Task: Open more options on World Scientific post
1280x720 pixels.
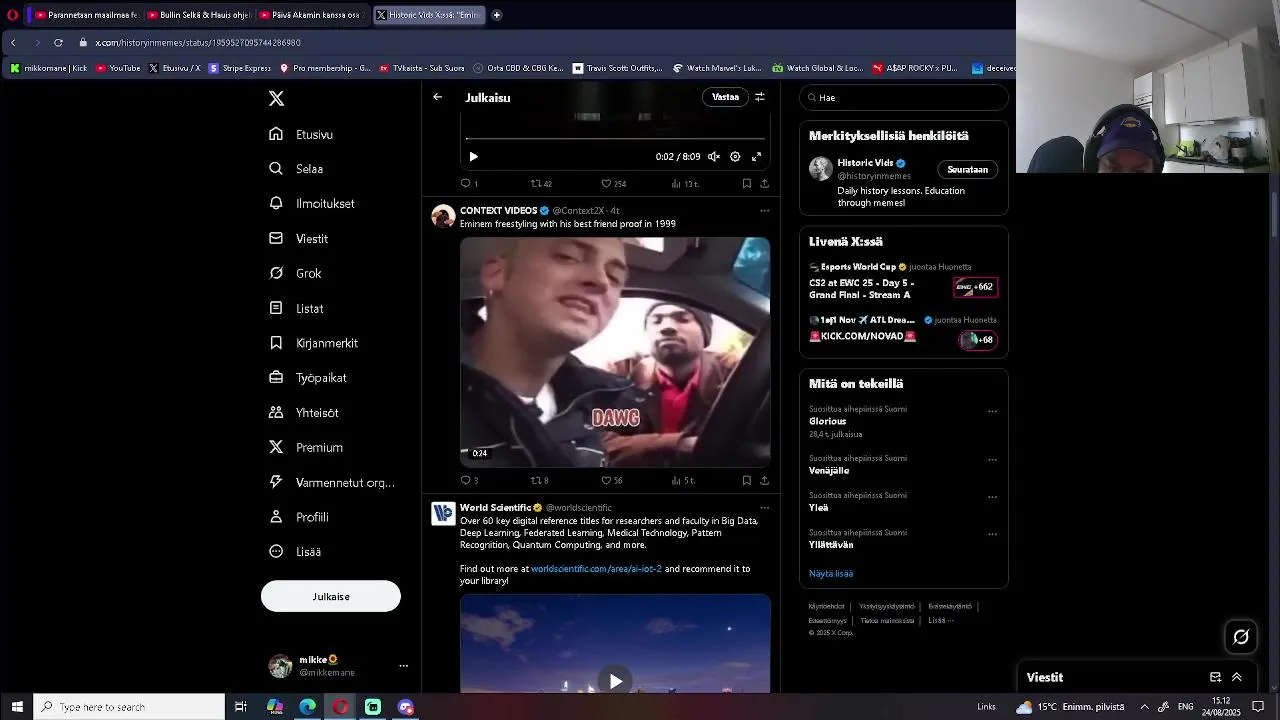Action: [764, 508]
